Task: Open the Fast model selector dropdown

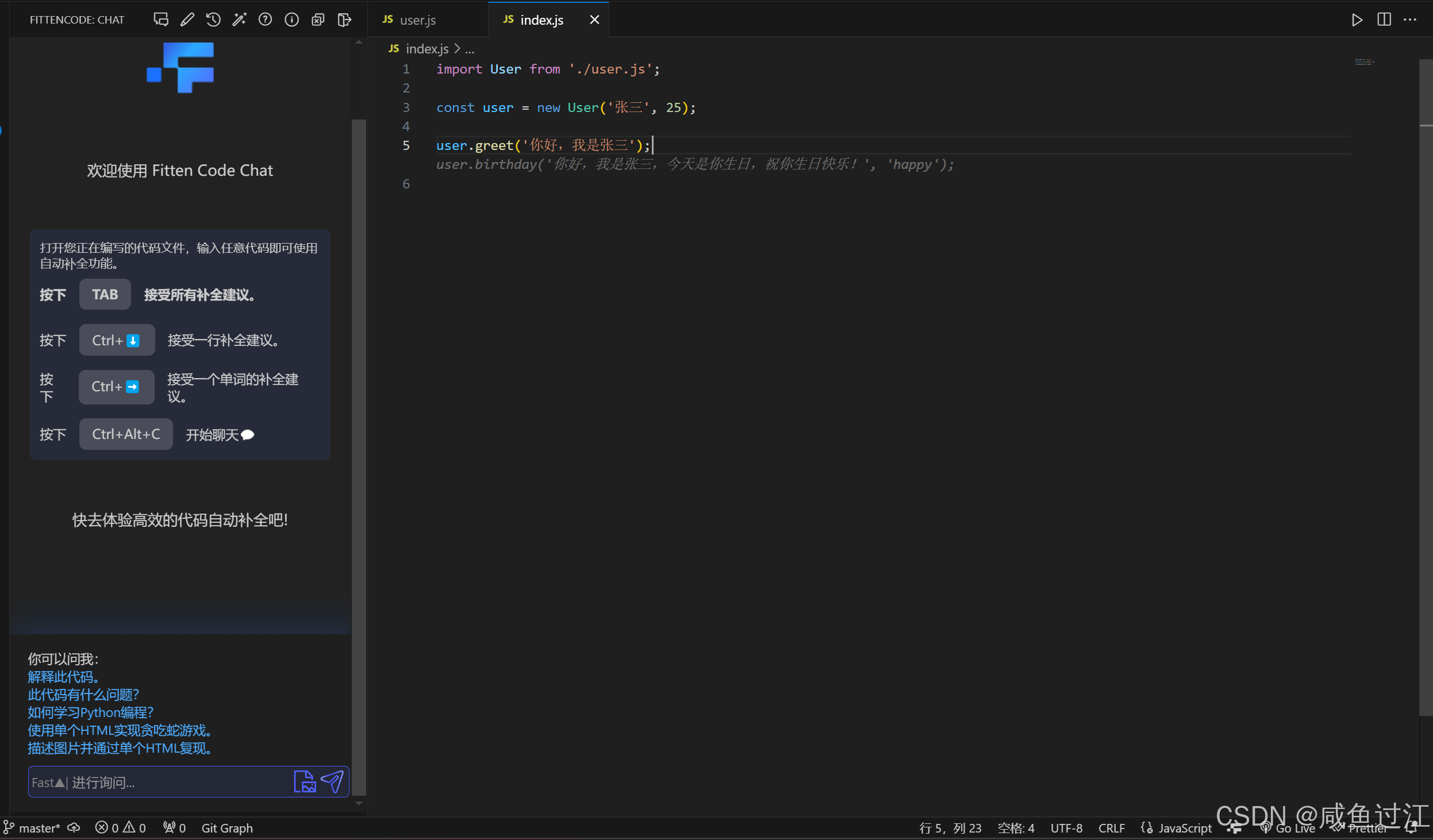Action: [48, 783]
